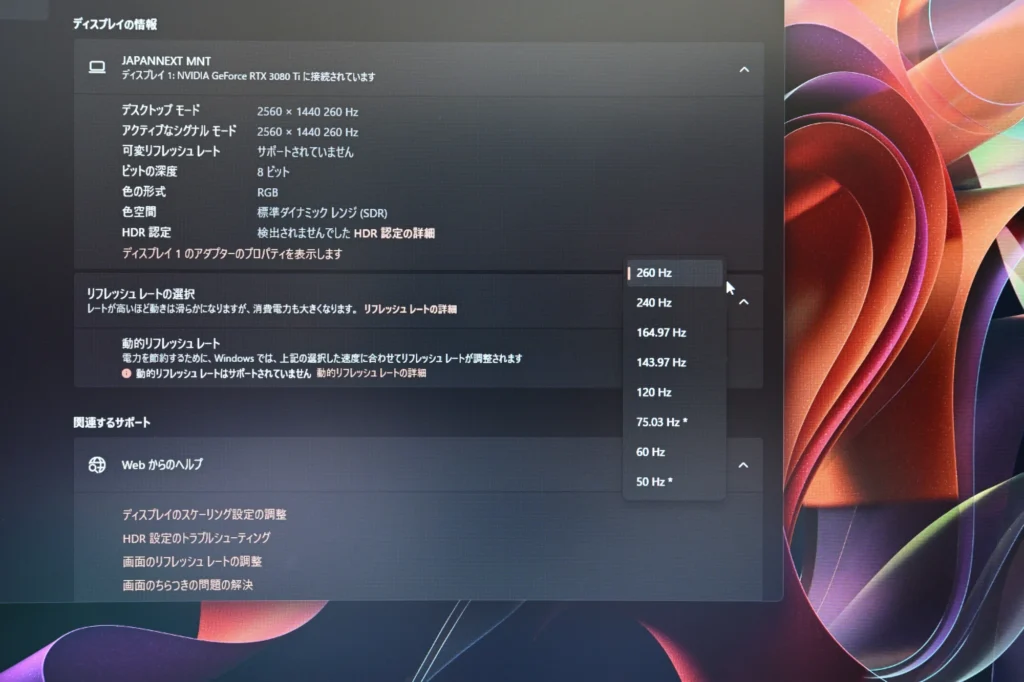1024x682 pixels.
Task: Open 画面のリフレッシュ レートの調整 help link
Action: pyautogui.click(x=192, y=562)
